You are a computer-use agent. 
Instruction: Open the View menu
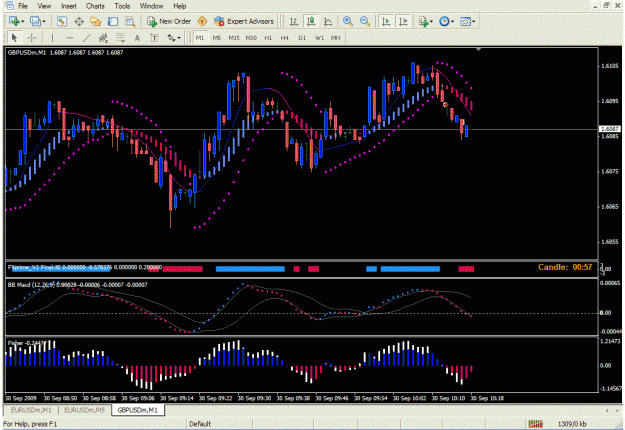[44, 6]
